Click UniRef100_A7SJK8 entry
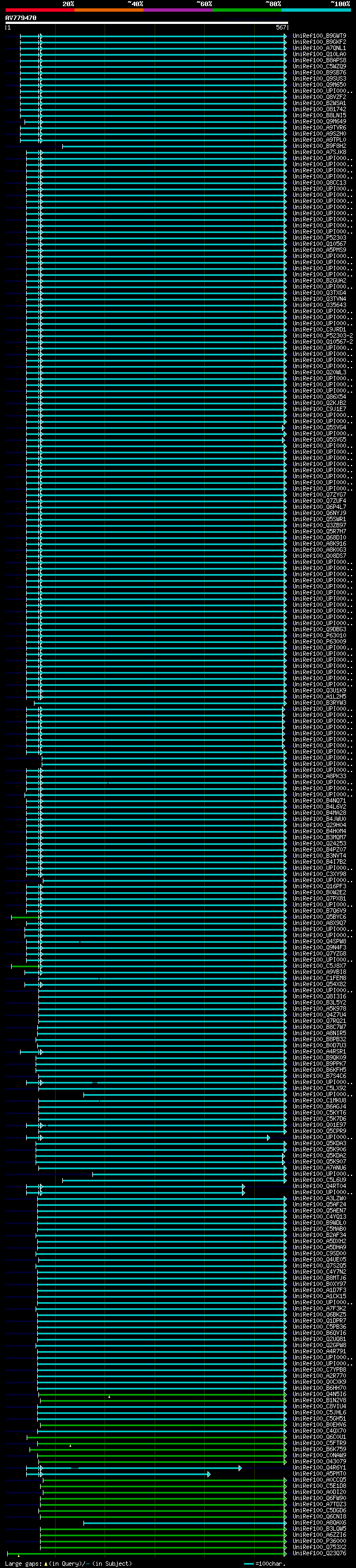The width and height of the screenshot is (356, 1568). click(x=319, y=152)
